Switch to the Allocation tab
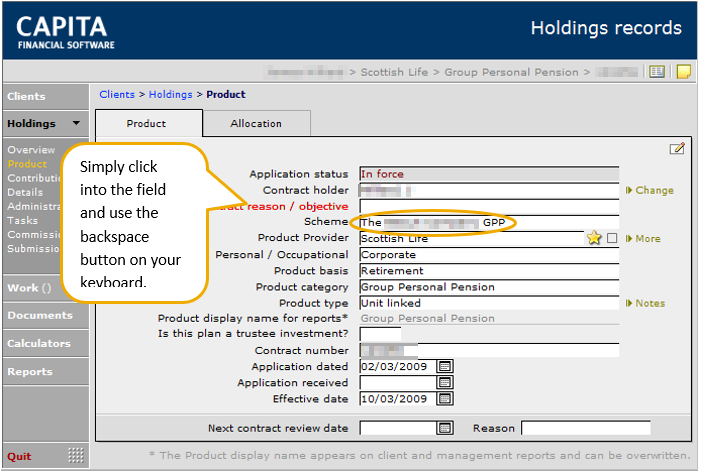Viewport: 702px width, 473px height. pyautogui.click(x=256, y=124)
